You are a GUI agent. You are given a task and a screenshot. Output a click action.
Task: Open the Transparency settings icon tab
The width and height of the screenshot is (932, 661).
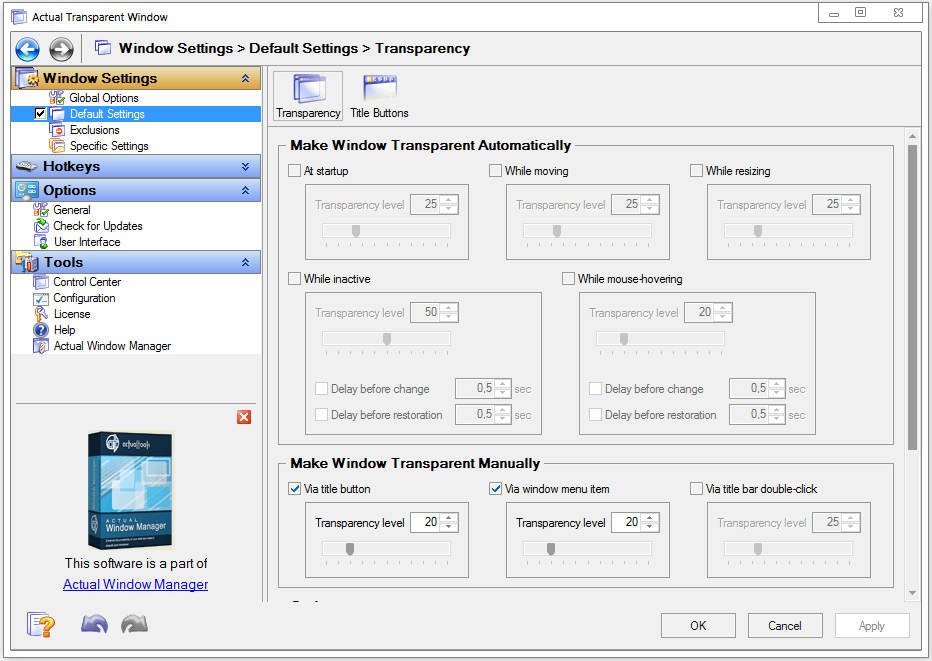click(308, 96)
